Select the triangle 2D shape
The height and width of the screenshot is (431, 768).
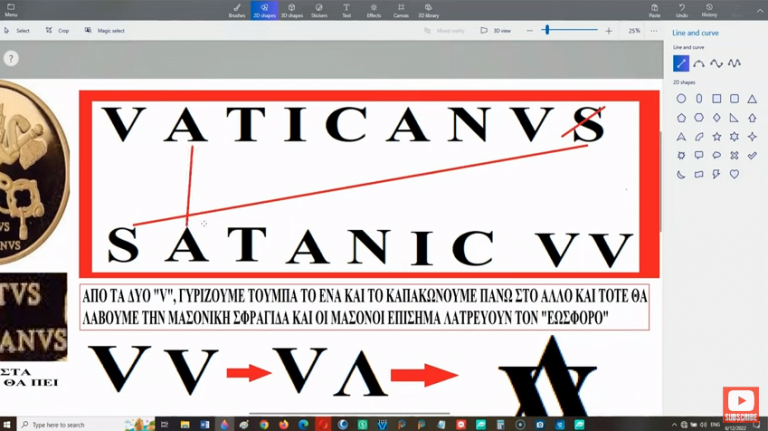click(752, 99)
